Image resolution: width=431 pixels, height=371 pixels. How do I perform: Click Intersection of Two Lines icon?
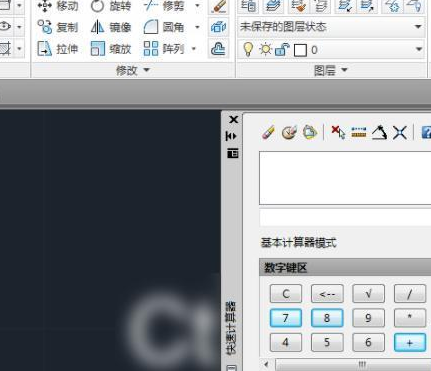pos(400,133)
